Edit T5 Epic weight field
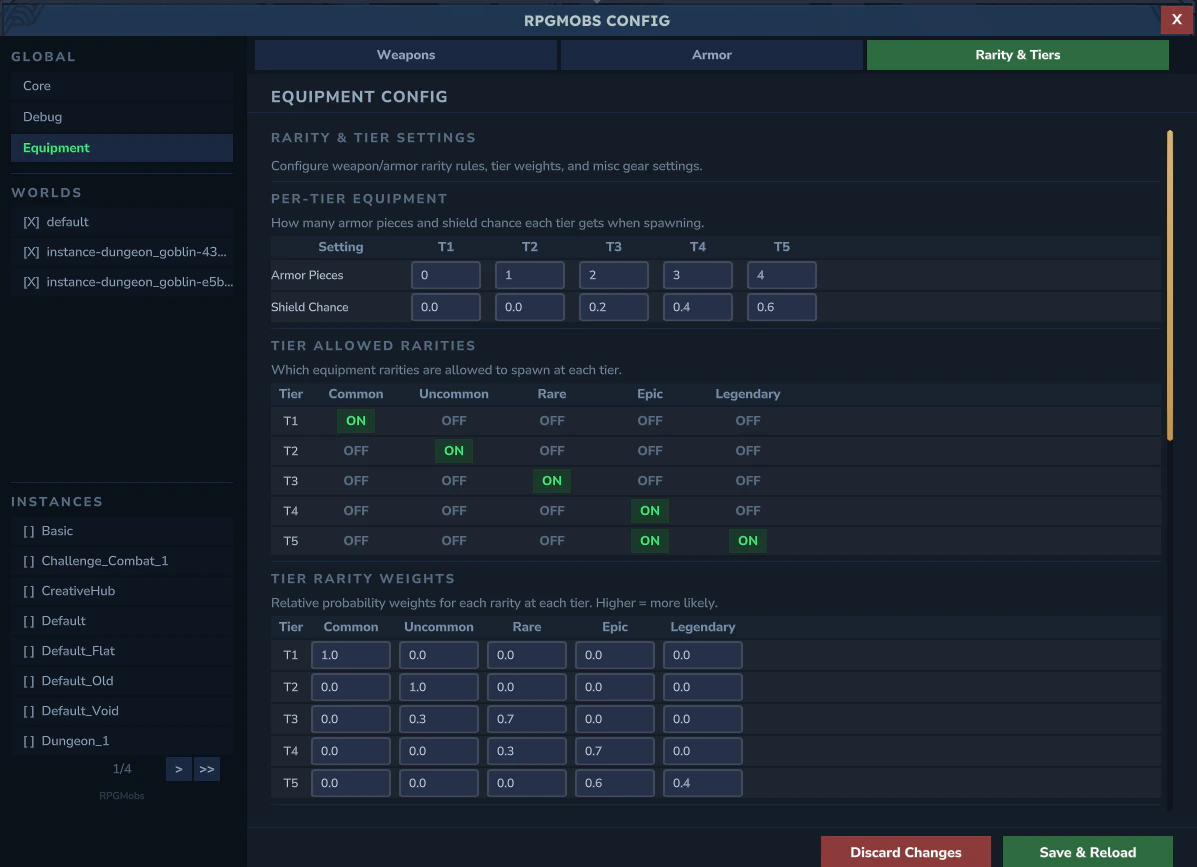 (x=615, y=783)
